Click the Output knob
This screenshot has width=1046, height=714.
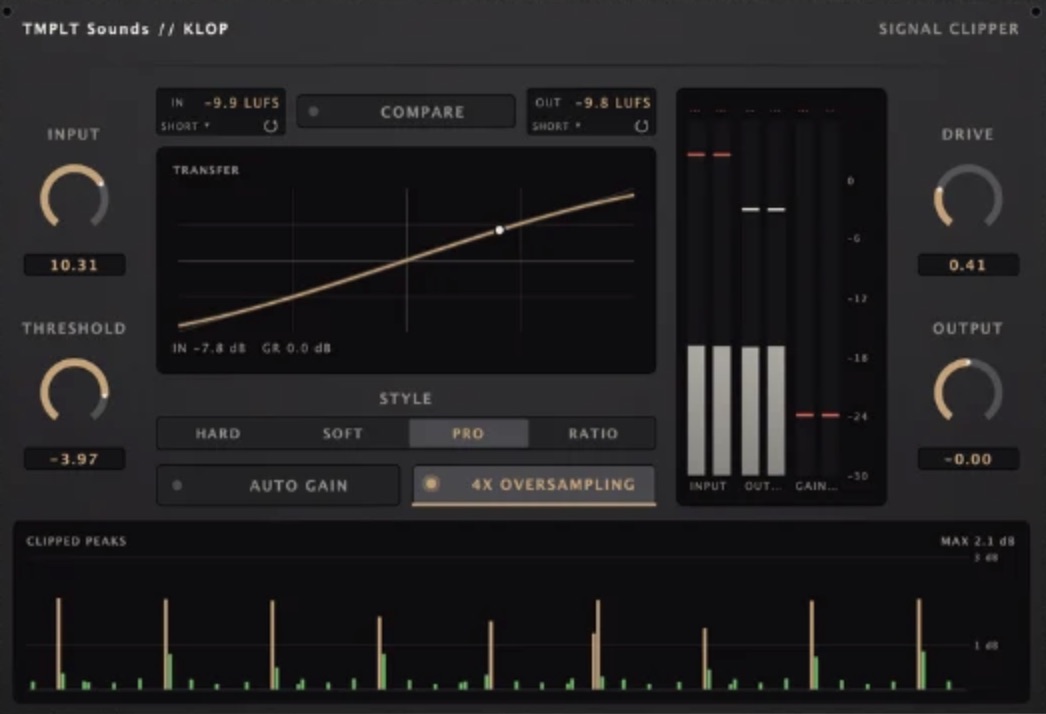(x=967, y=391)
